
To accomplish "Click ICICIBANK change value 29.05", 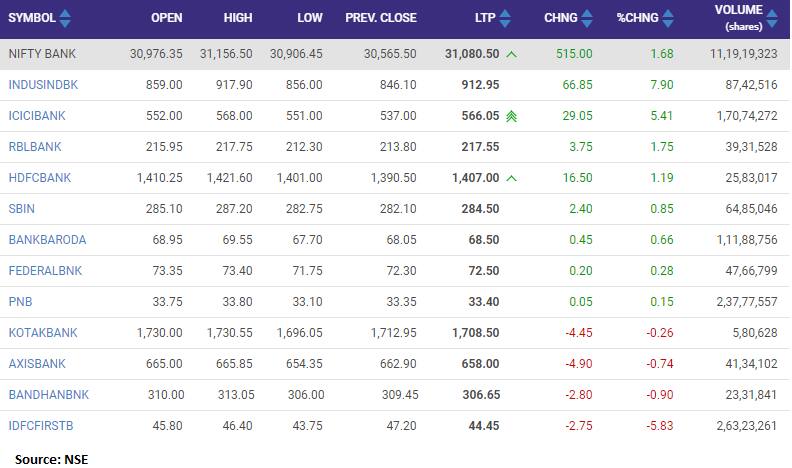I will point(577,116).
